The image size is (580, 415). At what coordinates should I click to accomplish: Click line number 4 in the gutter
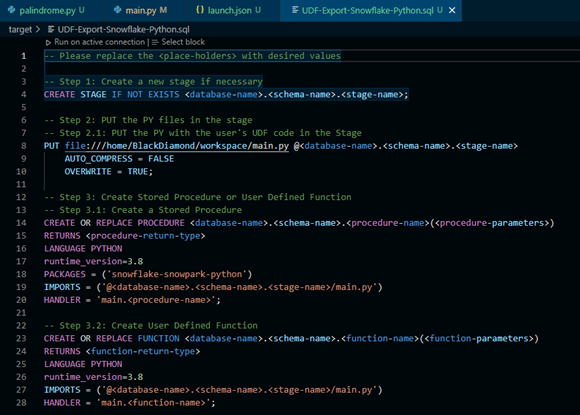coord(24,94)
